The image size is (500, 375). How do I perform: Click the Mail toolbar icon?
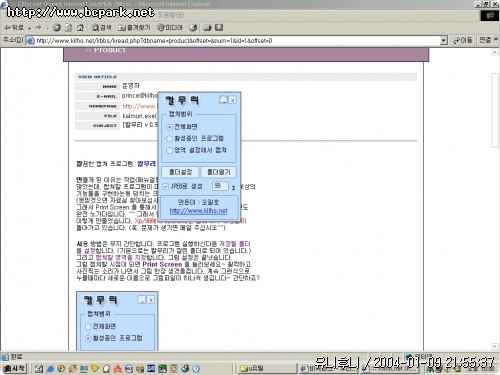[x=207, y=28]
